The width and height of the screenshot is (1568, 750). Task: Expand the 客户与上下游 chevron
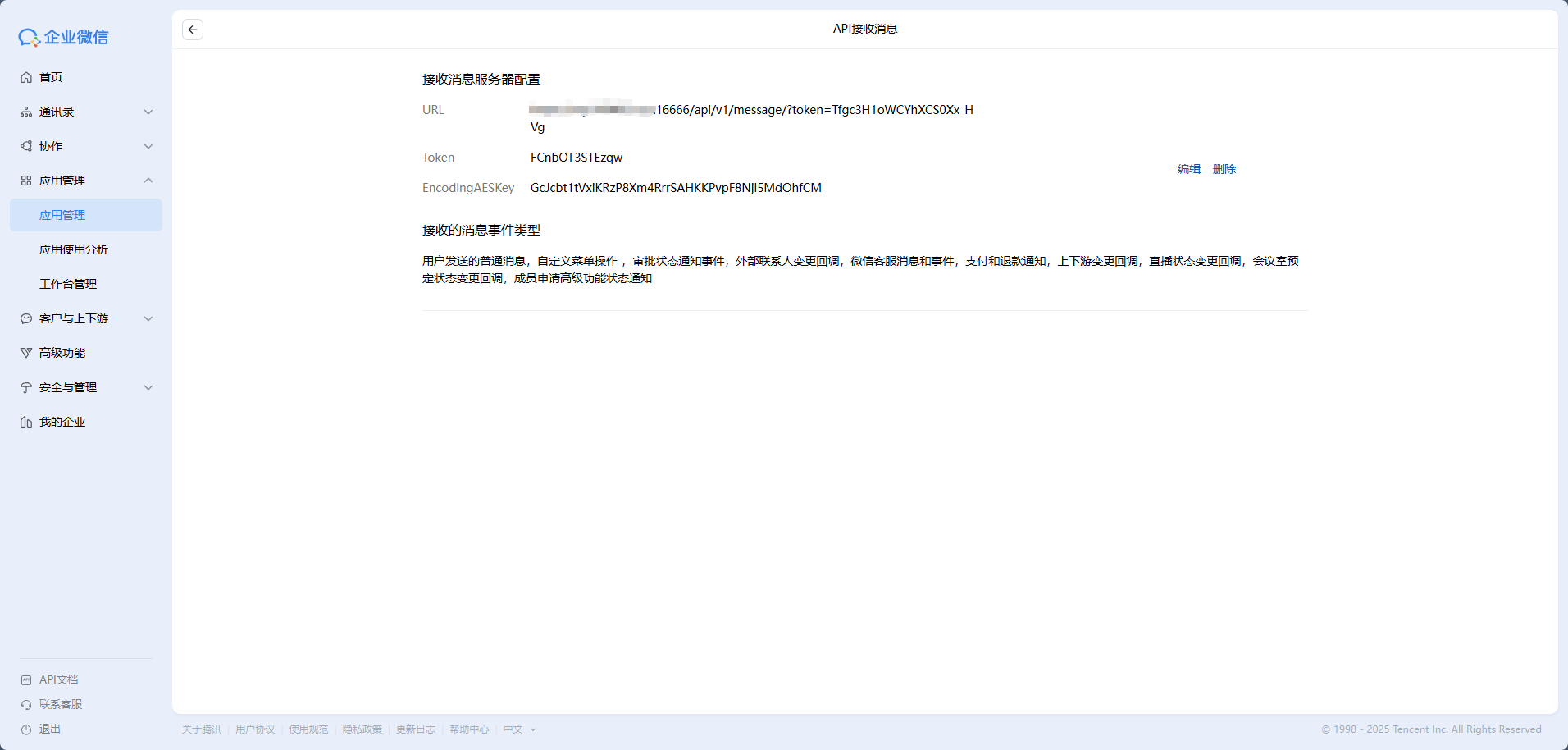tap(148, 318)
